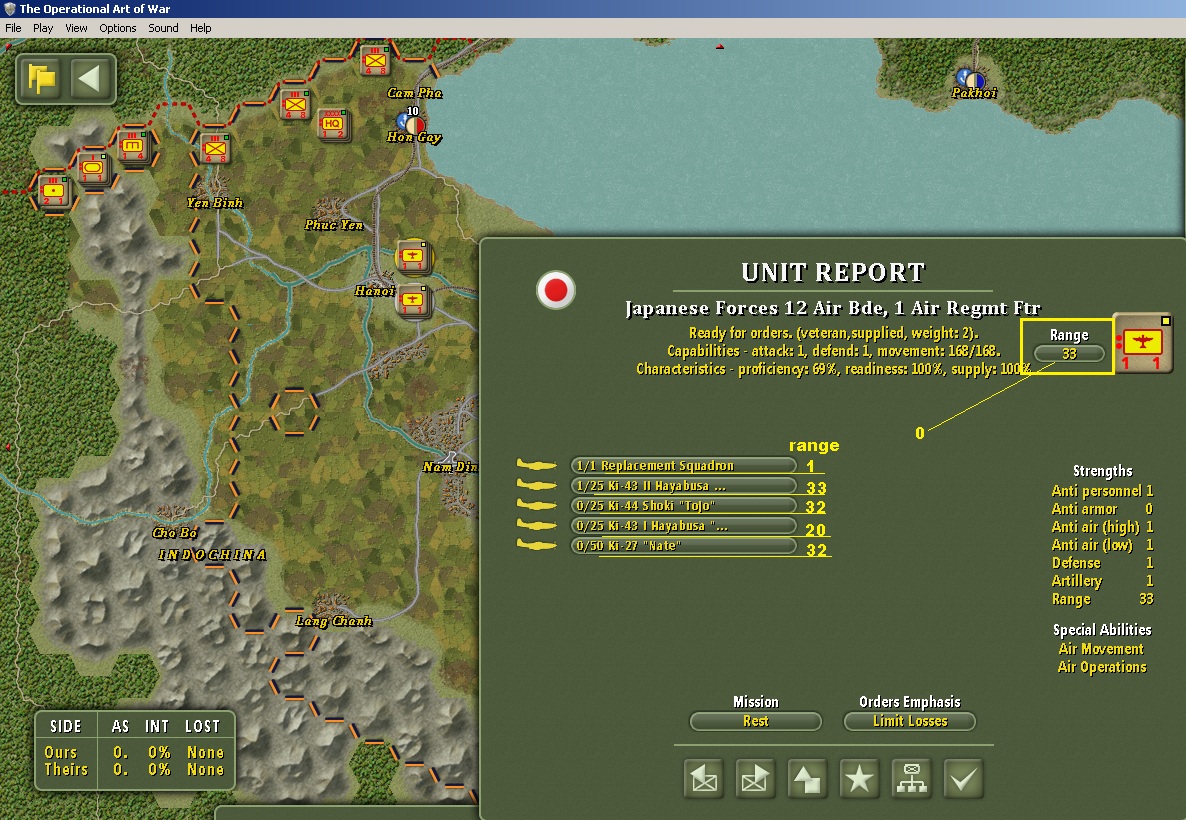Confirm with the checkmark button
The height and width of the screenshot is (820, 1186).
tap(964, 778)
